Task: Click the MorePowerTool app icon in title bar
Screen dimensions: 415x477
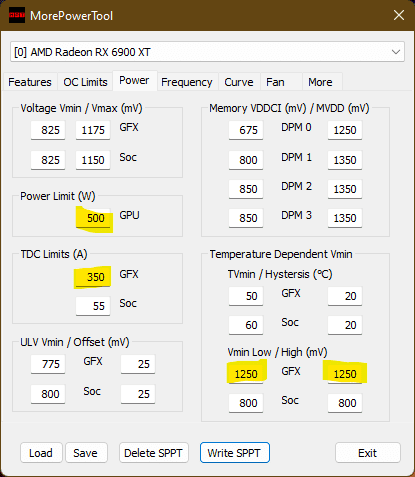Action: (17, 15)
